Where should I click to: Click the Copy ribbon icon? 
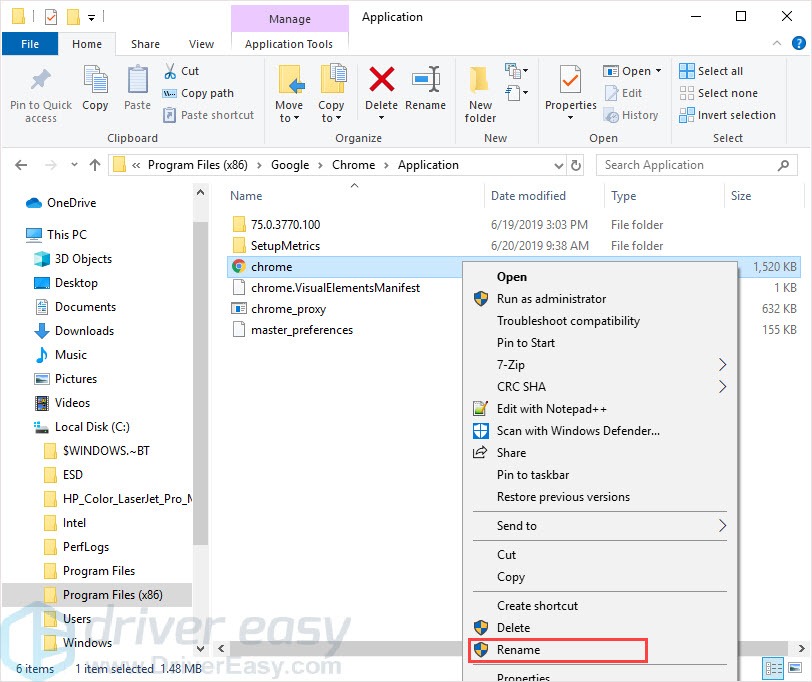click(x=95, y=80)
